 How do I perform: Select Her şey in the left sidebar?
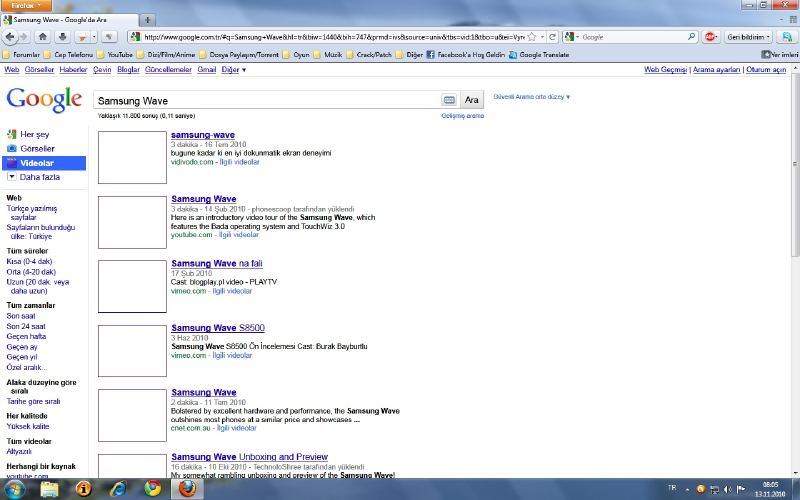pos(34,134)
